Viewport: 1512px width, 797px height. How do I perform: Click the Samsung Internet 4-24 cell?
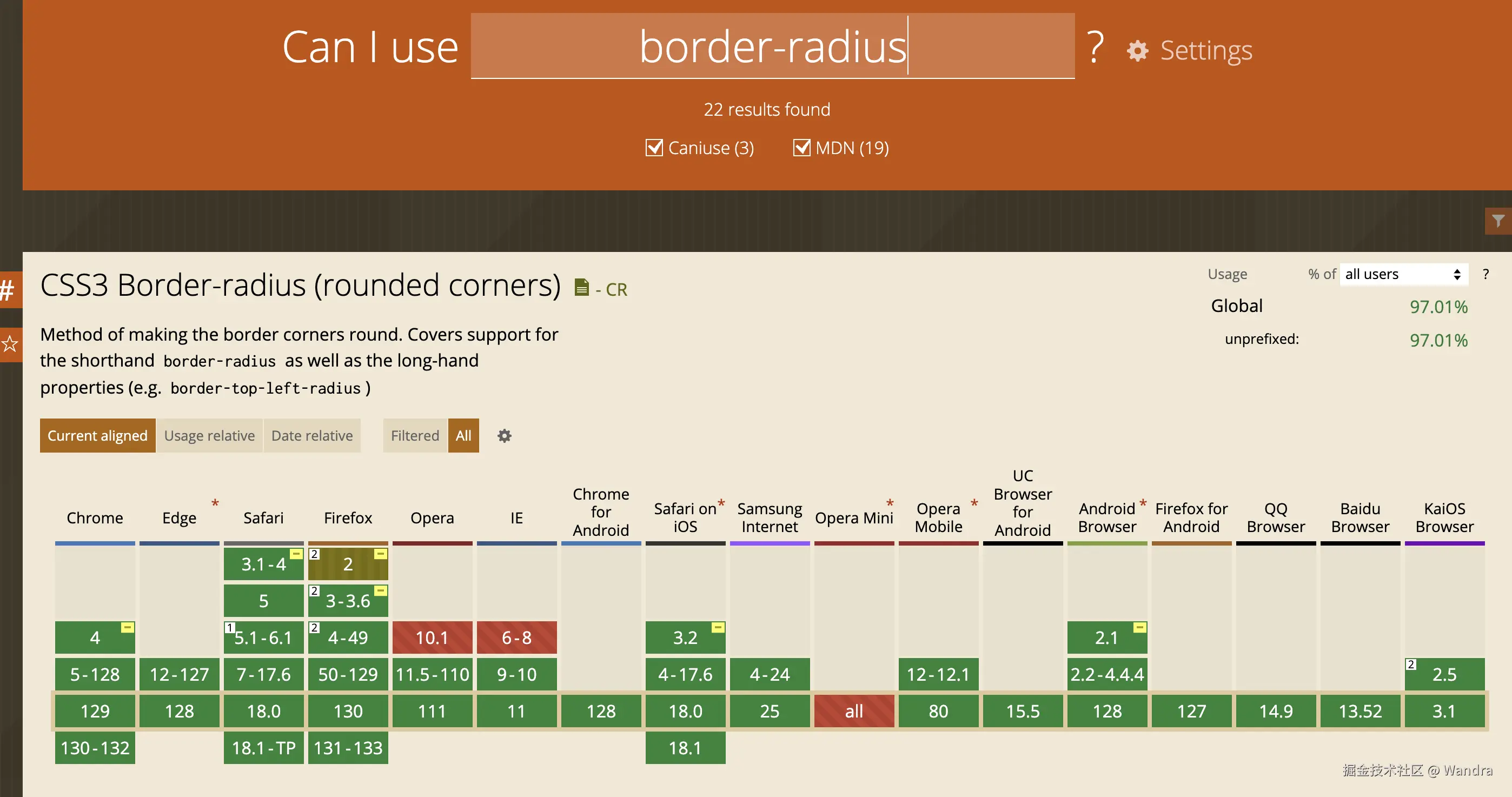[x=770, y=674]
